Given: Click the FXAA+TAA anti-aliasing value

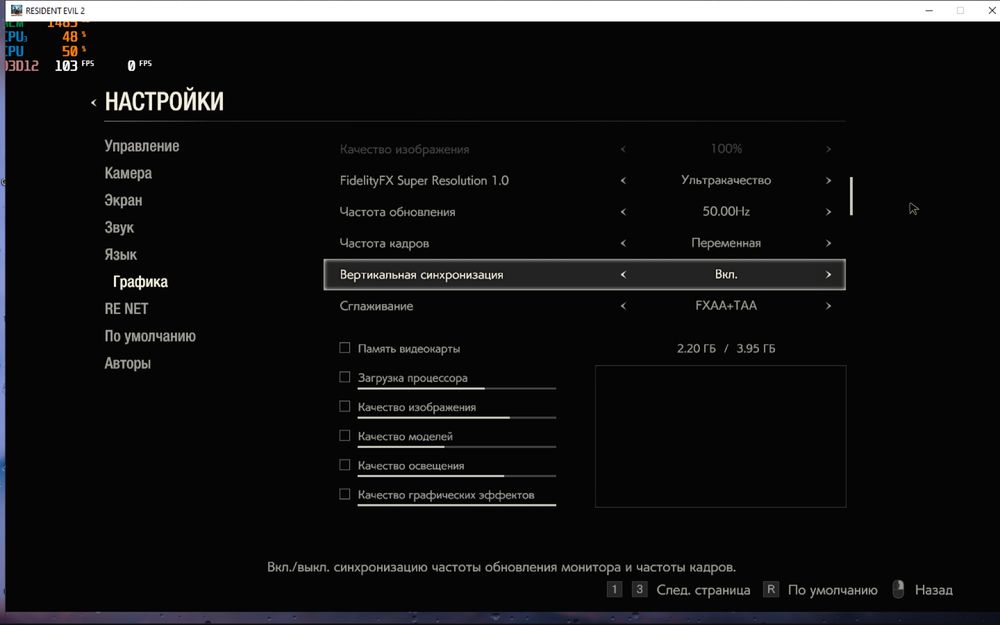Looking at the screenshot, I should tap(726, 306).
